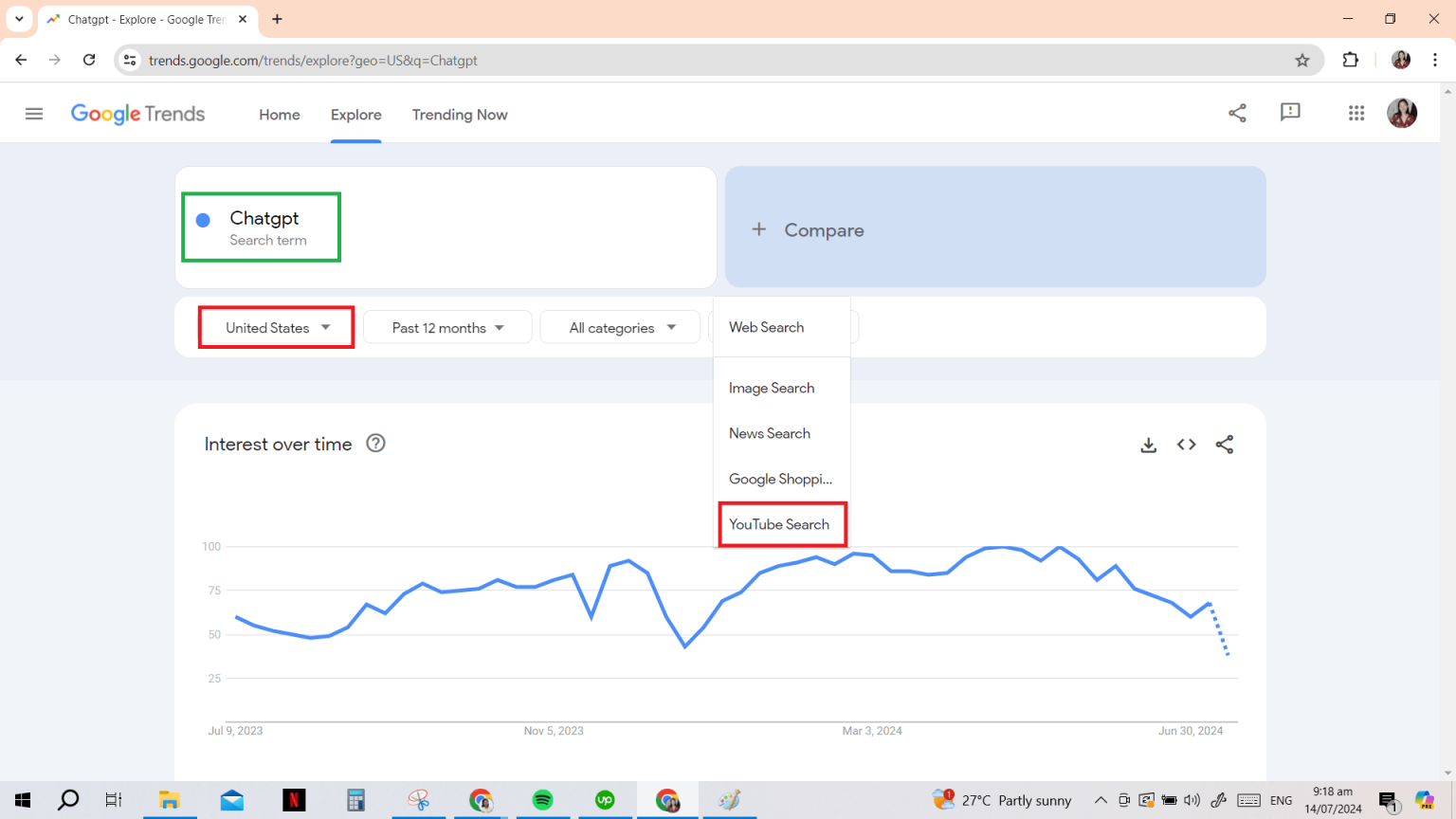Screen dimensions: 1456x819
Task: Open the Calculator on the taskbar
Action: coord(355,800)
